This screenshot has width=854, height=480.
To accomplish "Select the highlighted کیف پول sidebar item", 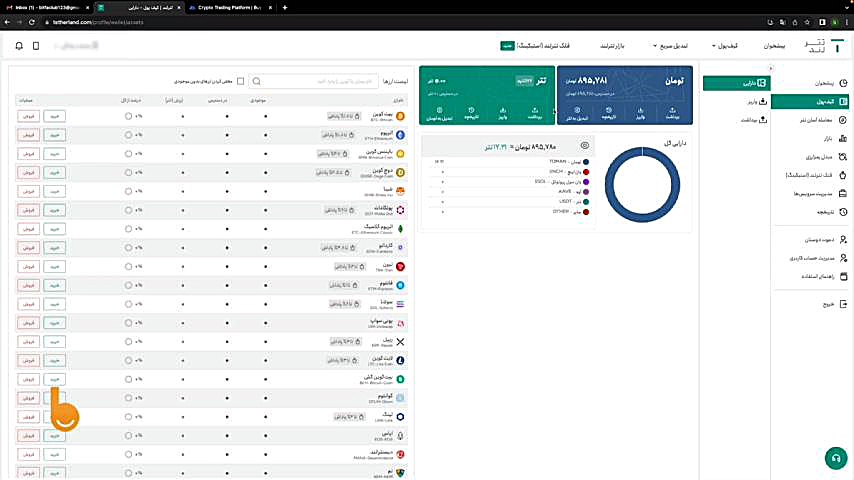I will point(810,101).
